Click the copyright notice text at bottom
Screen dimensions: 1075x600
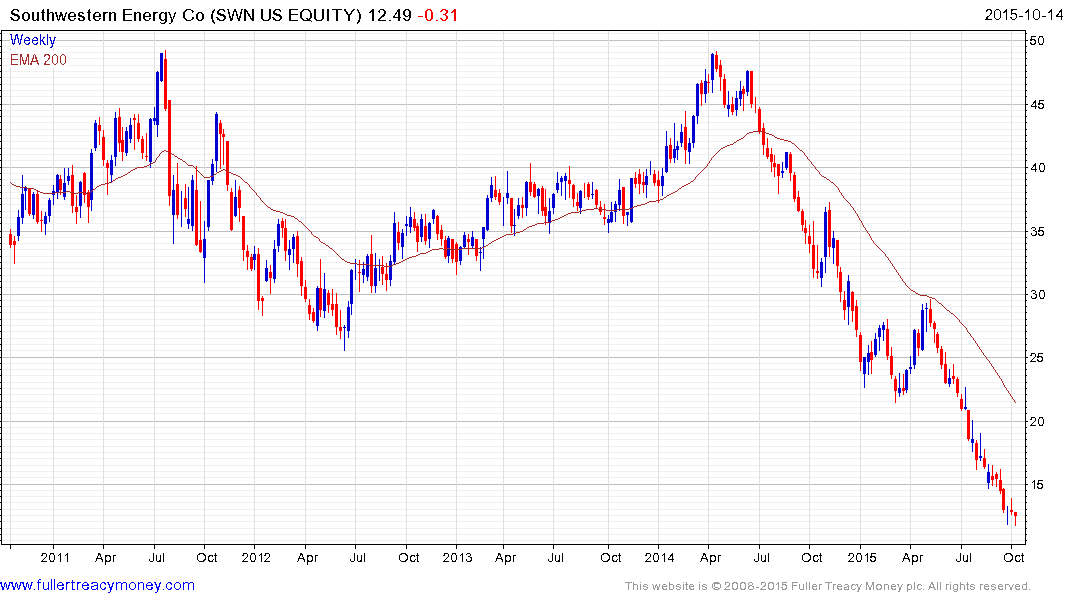point(828,586)
